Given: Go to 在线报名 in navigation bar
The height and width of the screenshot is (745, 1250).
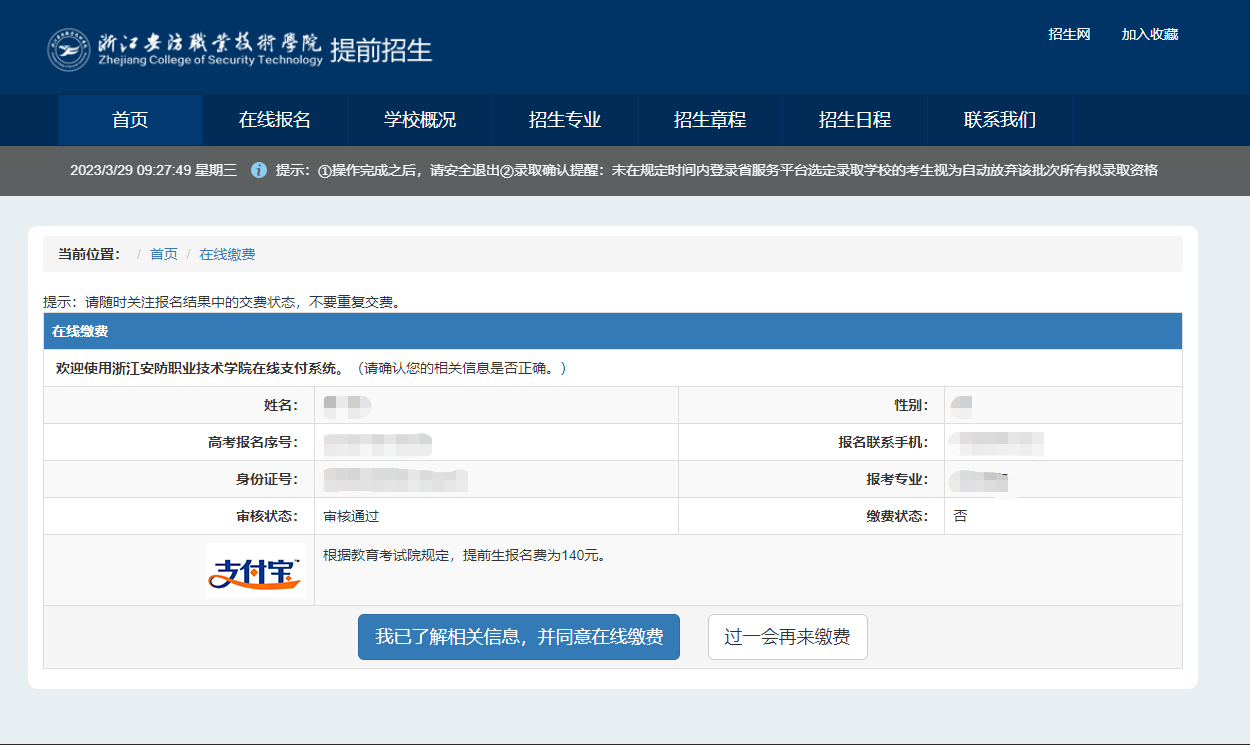Looking at the screenshot, I should (x=275, y=120).
